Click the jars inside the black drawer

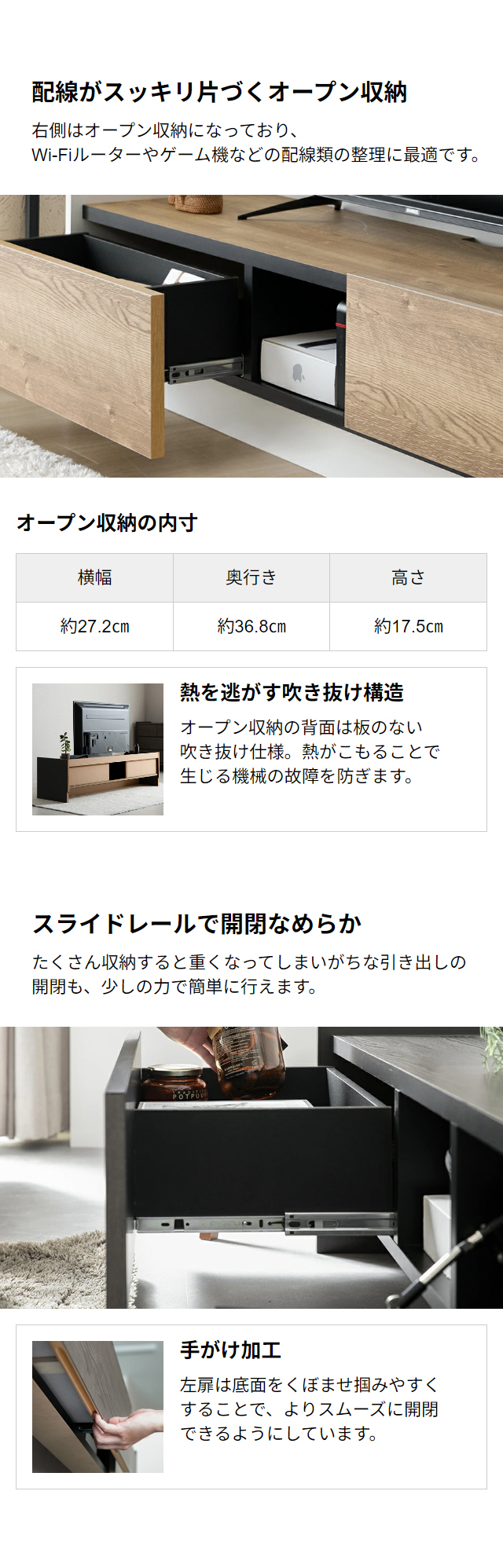214,1066
